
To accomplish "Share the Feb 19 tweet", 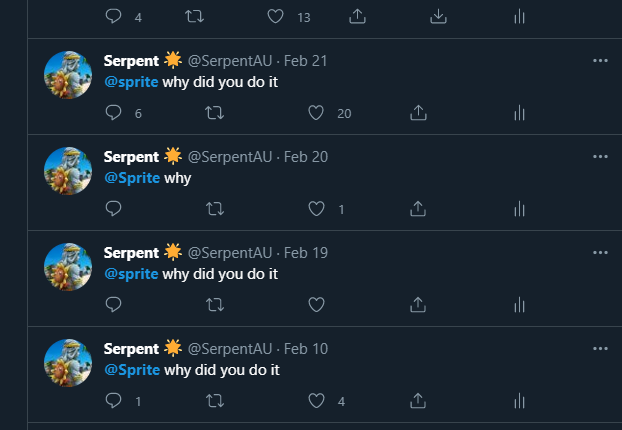I will (x=419, y=304).
